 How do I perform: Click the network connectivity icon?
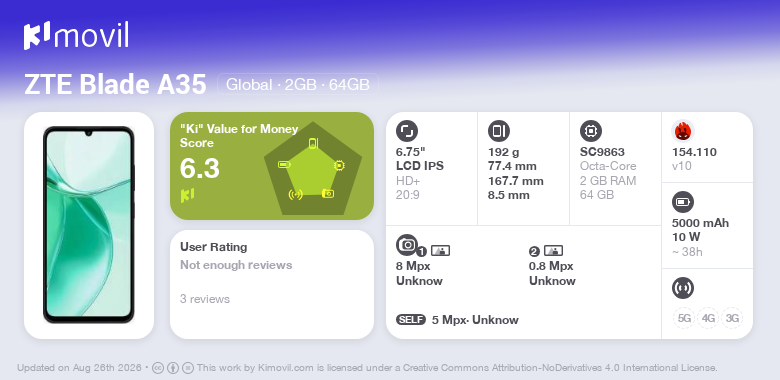pyautogui.click(x=682, y=288)
